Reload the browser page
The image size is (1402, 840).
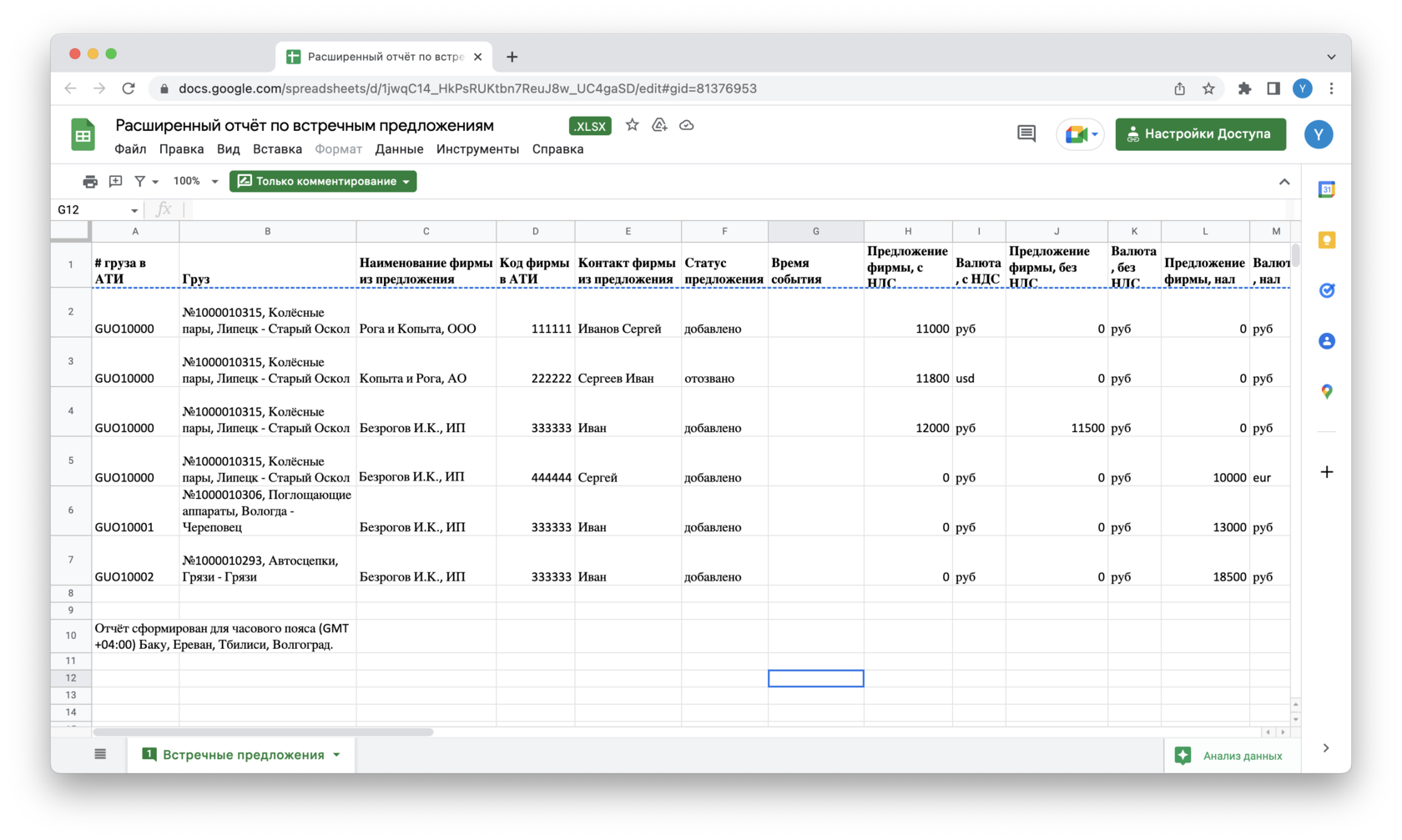click(129, 88)
